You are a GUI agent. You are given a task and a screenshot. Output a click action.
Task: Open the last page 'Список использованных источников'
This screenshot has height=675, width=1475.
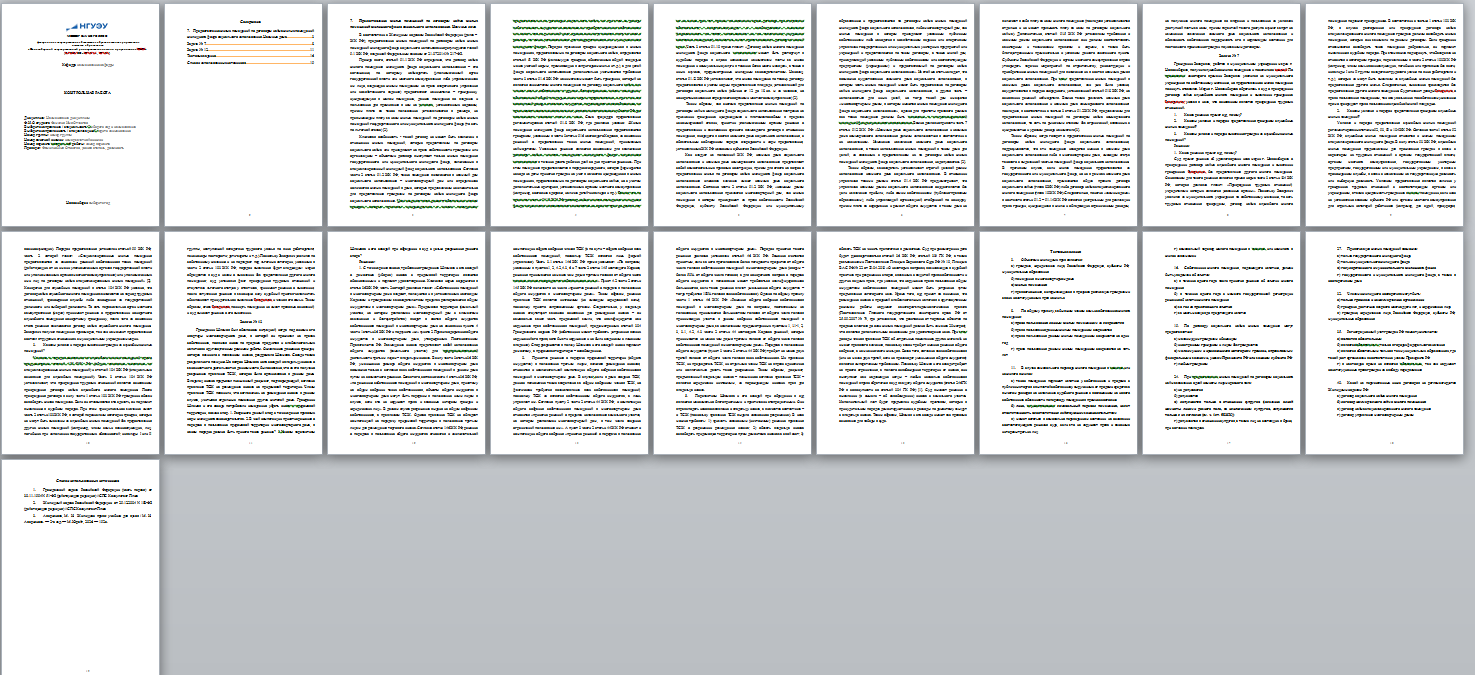[80, 567]
